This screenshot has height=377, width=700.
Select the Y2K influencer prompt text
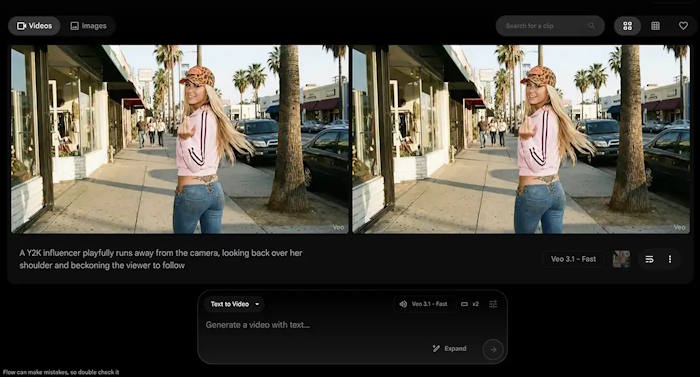pyautogui.click(x=161, y=259)
